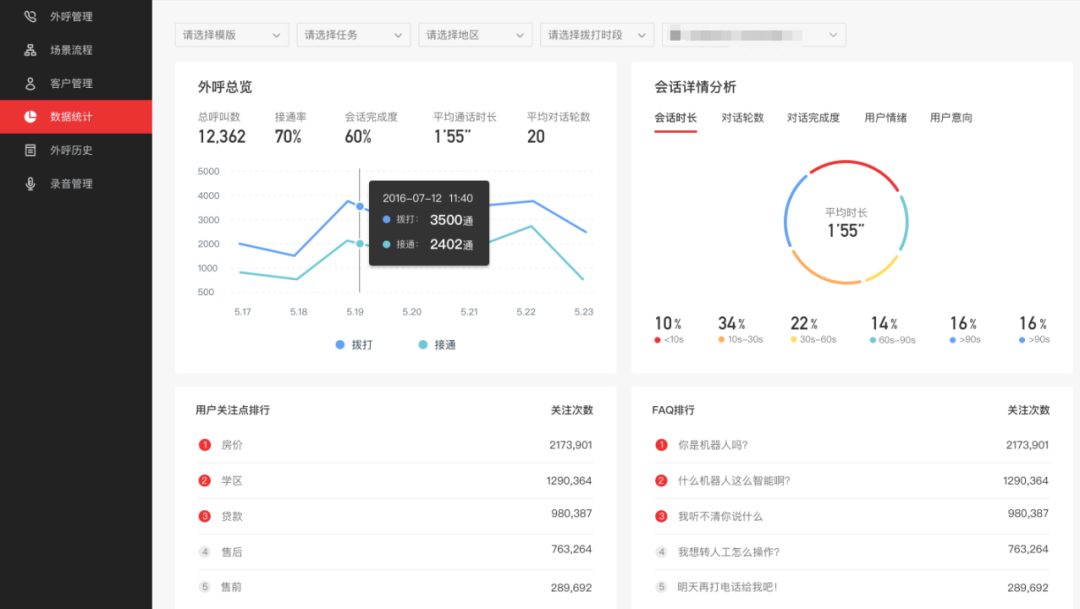Open the 会话时长 tab
The image size is (1080, 609).
(675, 118)
